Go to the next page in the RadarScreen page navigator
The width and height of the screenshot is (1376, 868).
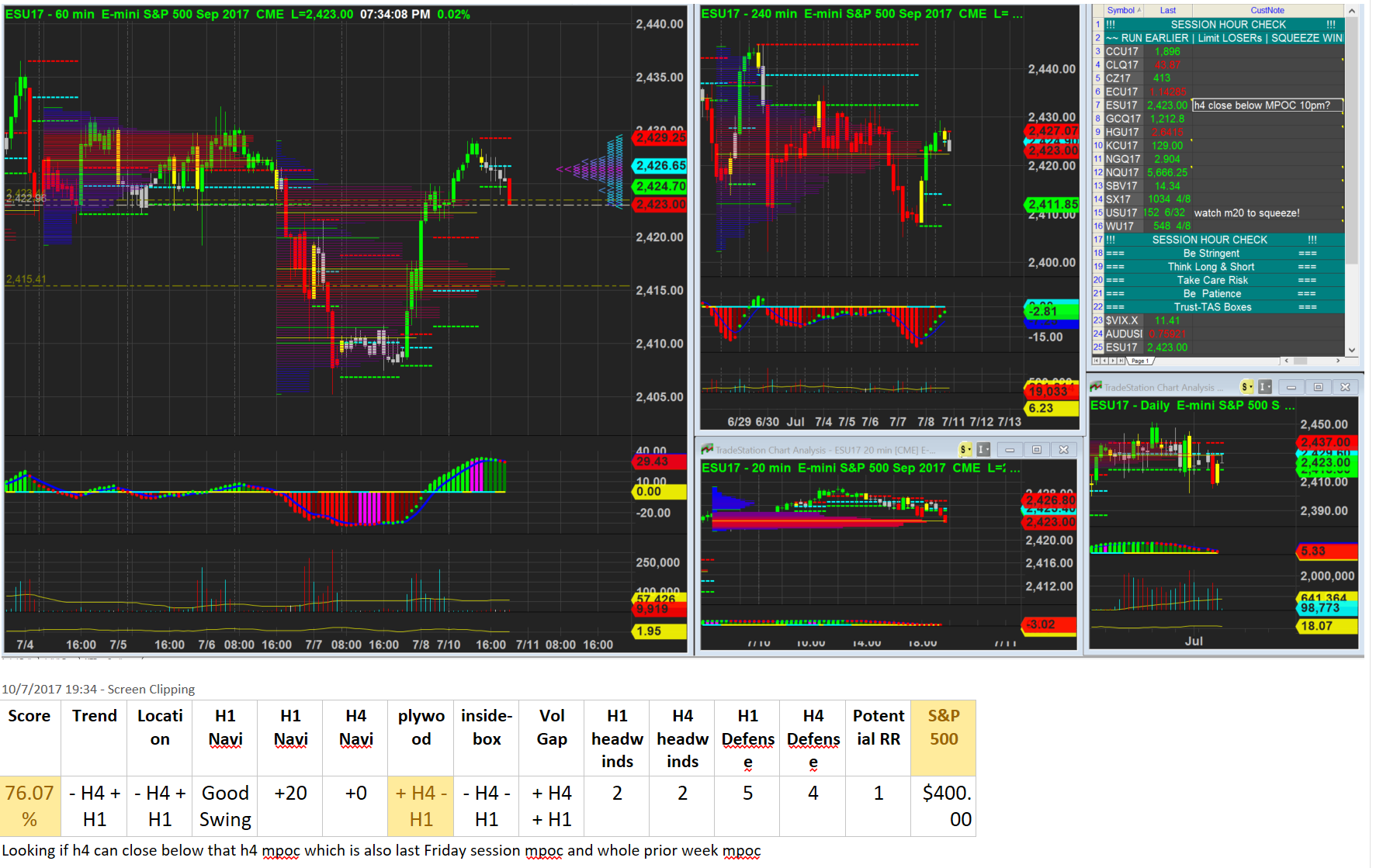point(1112,361)
